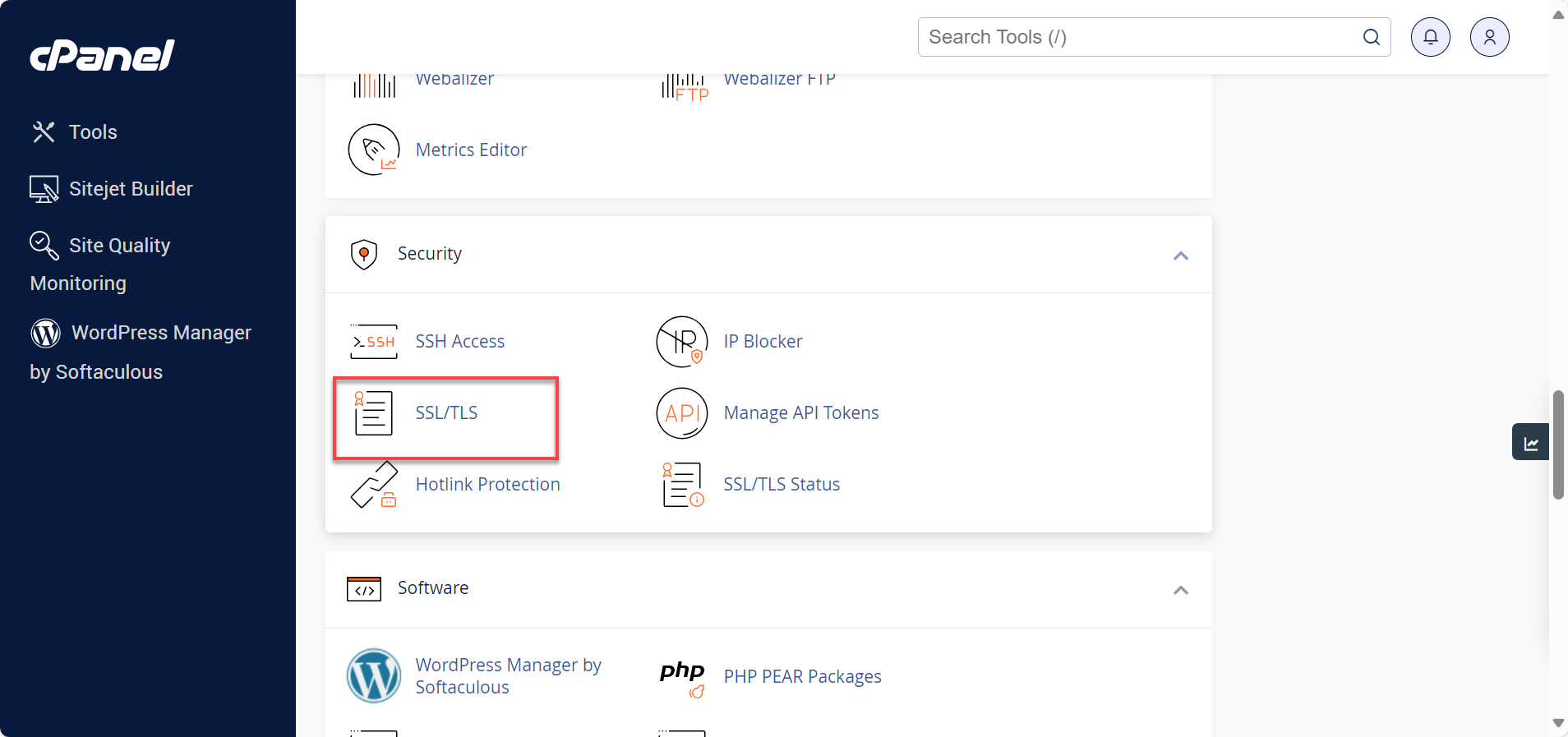Open the Manage API Tokens icon
Image resolution: width=1568 pixels, height=737 pixels.
tap(681, 413)
